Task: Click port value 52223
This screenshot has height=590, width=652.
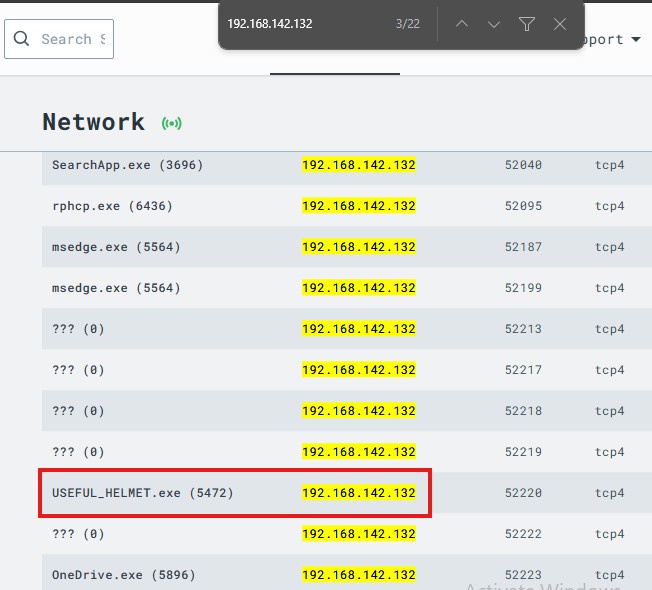Action: (x=523, y=575)
